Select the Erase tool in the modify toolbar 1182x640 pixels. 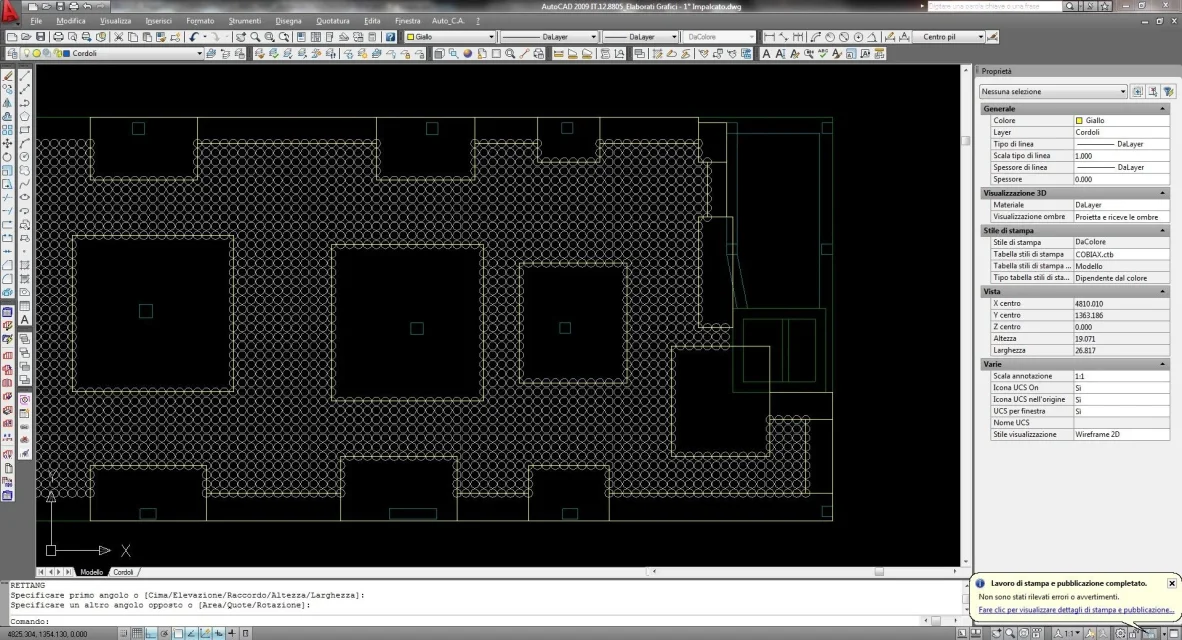click(x=8, y=76)
